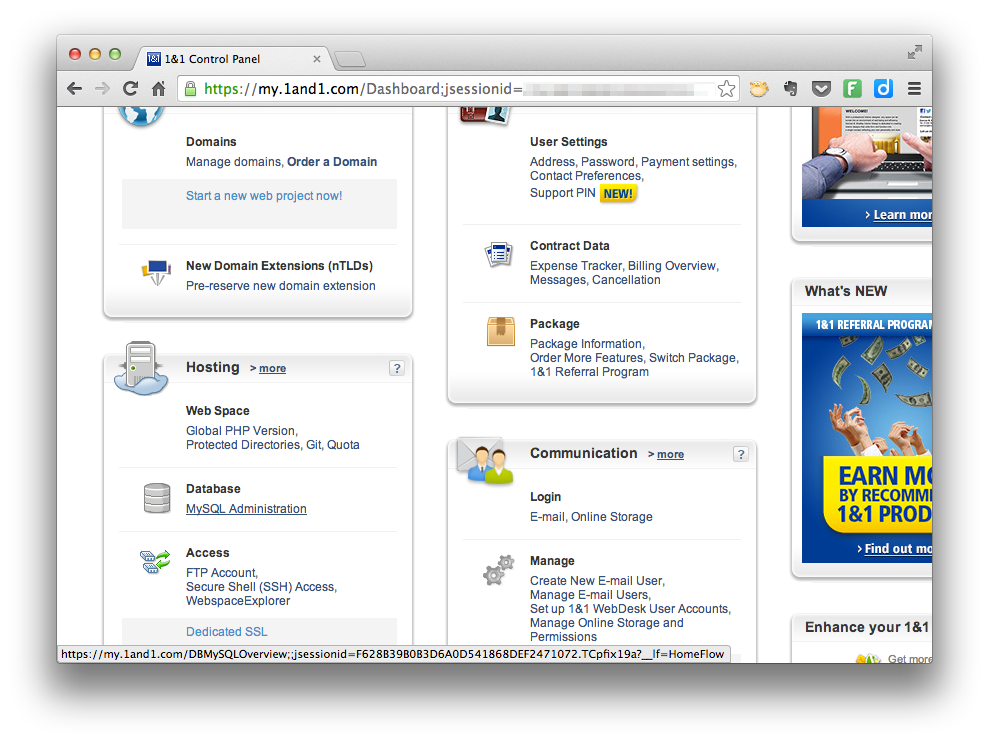
Task: Open Global PHP Version link
Action: click(x=240, y=430)
